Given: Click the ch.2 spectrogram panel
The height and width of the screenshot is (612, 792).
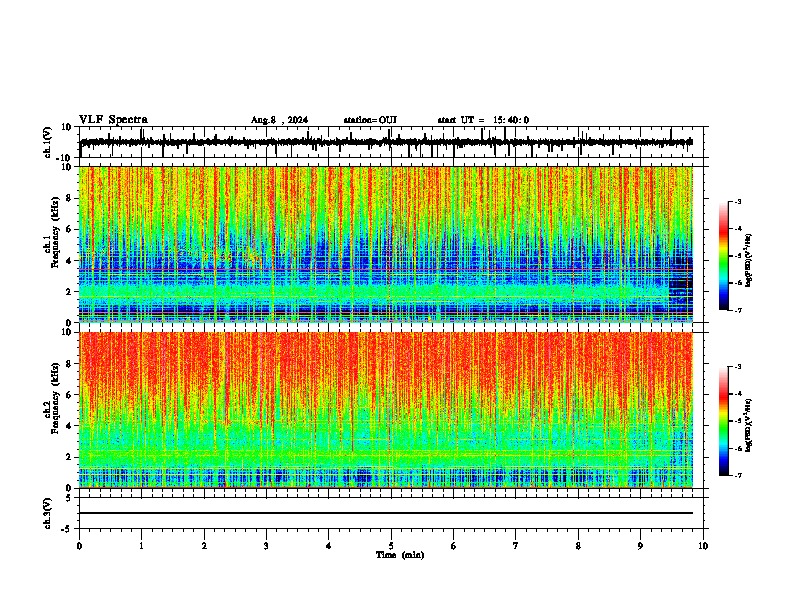Looking at the screenshot, I should [x=386, y=410].
